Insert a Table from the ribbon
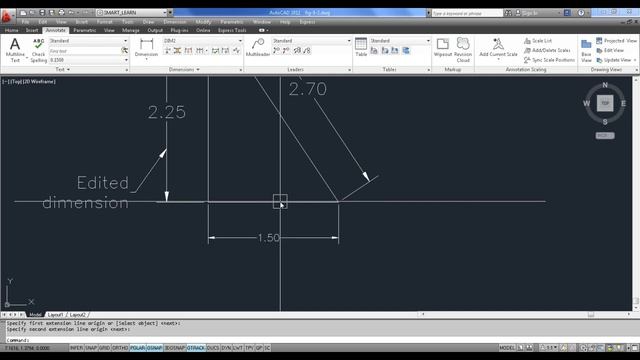Viewport: 640px width, 360px height. [x=361, y=47]
